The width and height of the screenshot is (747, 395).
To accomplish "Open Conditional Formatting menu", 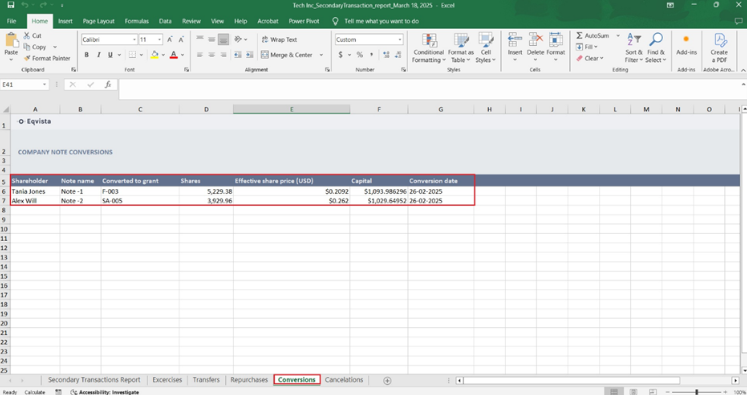I will pos(429,48).
